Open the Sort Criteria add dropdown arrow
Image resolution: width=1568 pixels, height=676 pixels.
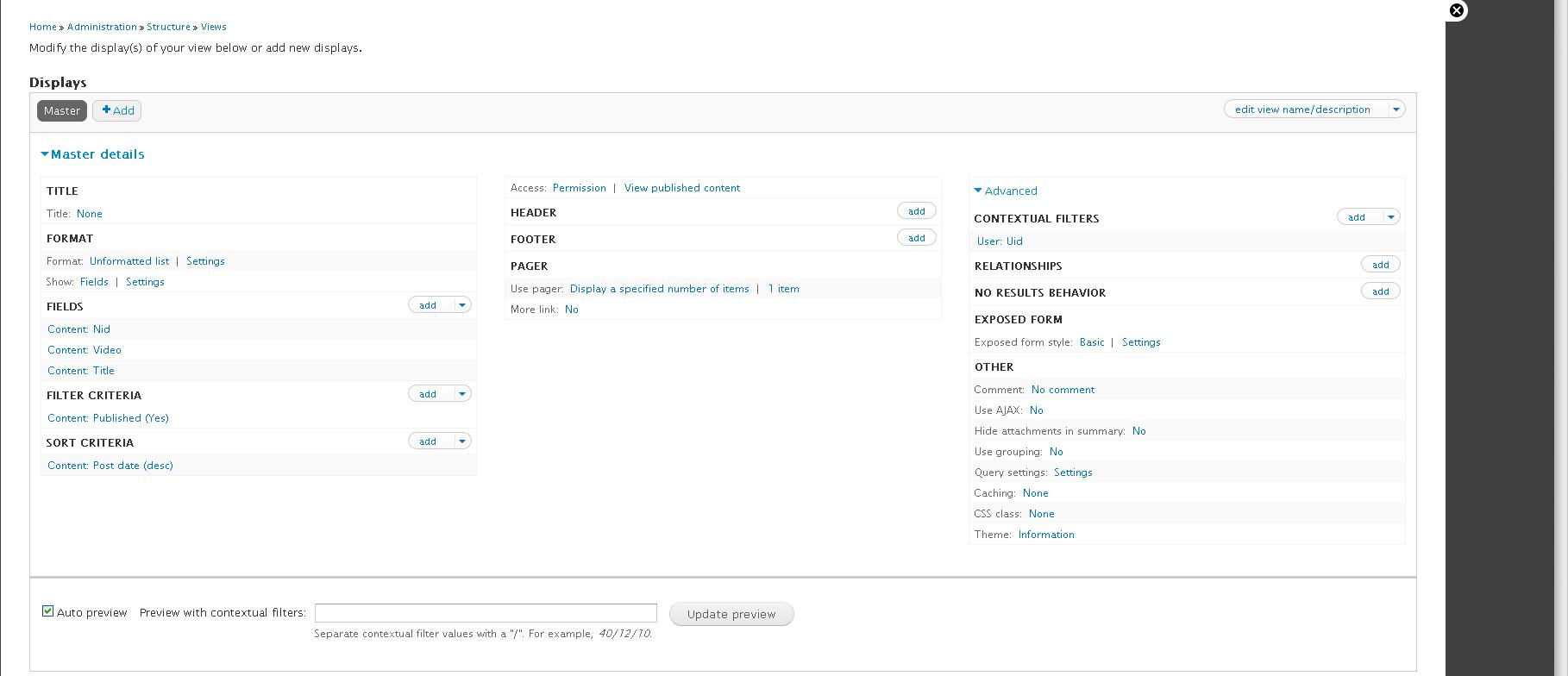[x=462, y=441]
